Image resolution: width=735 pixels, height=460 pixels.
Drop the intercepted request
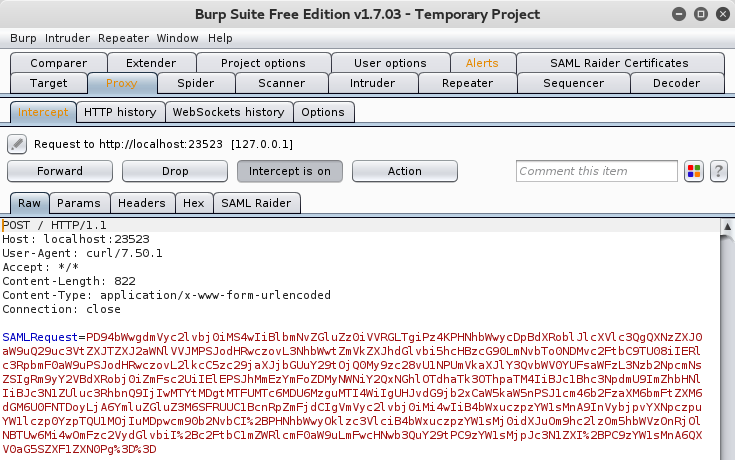point(175,171)
